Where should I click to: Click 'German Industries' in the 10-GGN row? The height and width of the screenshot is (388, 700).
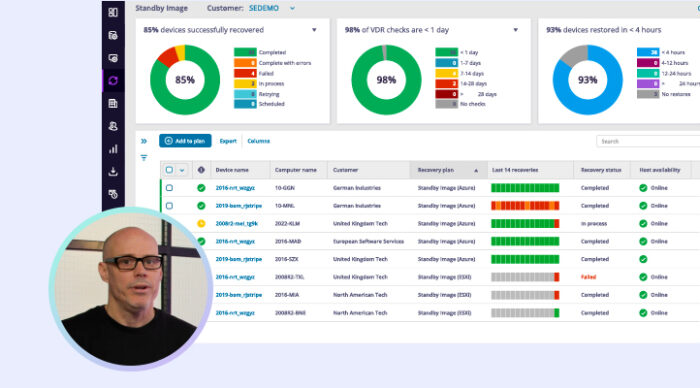357,188
